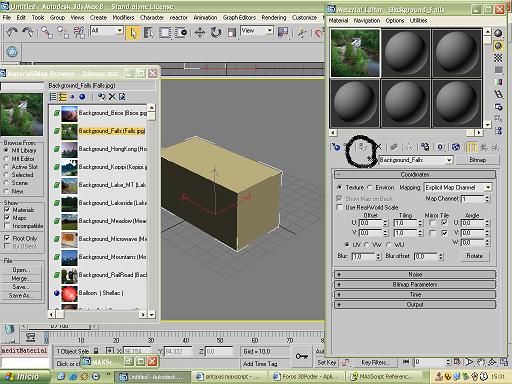
Task: Click the Set Key mode key icon
Action: [x=302, y=356]
